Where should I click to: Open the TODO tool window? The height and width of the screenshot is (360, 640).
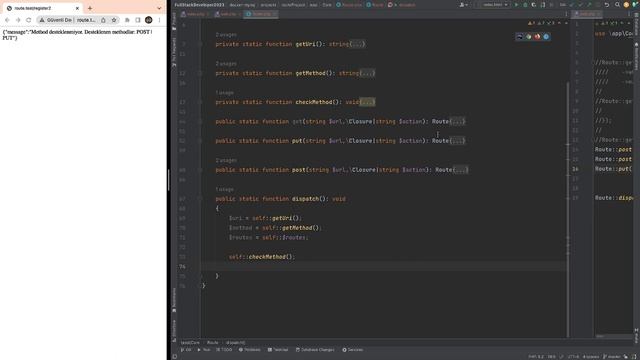[x=224, y=350]
